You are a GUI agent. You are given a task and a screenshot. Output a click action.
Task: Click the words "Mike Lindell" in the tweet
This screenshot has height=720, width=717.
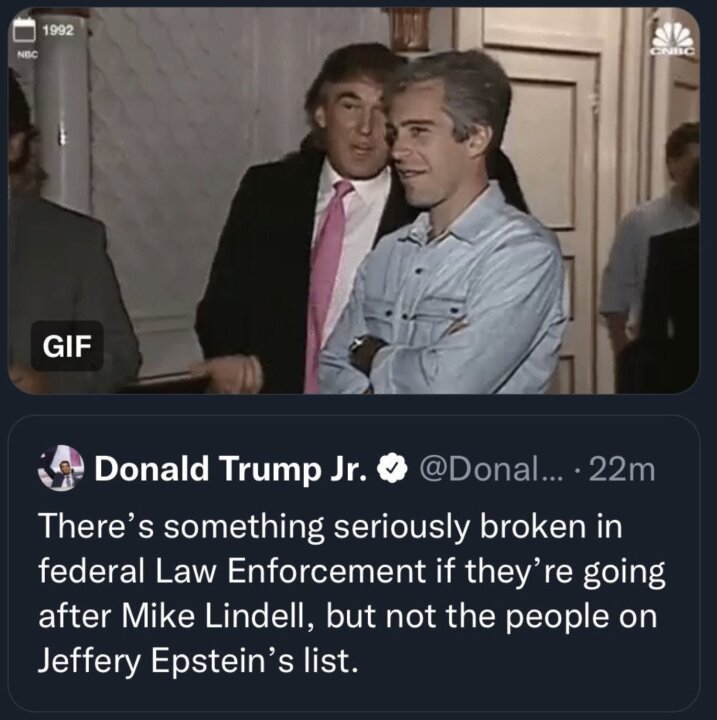coord(213,616)
